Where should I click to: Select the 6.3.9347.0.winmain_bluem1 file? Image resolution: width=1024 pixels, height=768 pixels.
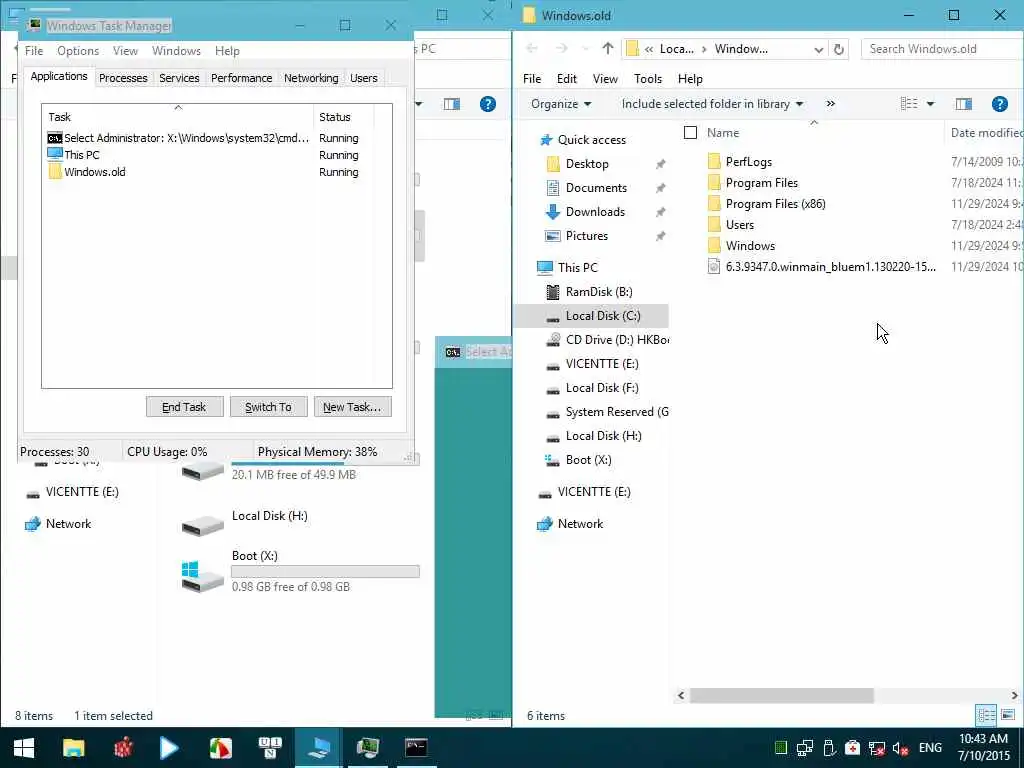tap(822, 266)
